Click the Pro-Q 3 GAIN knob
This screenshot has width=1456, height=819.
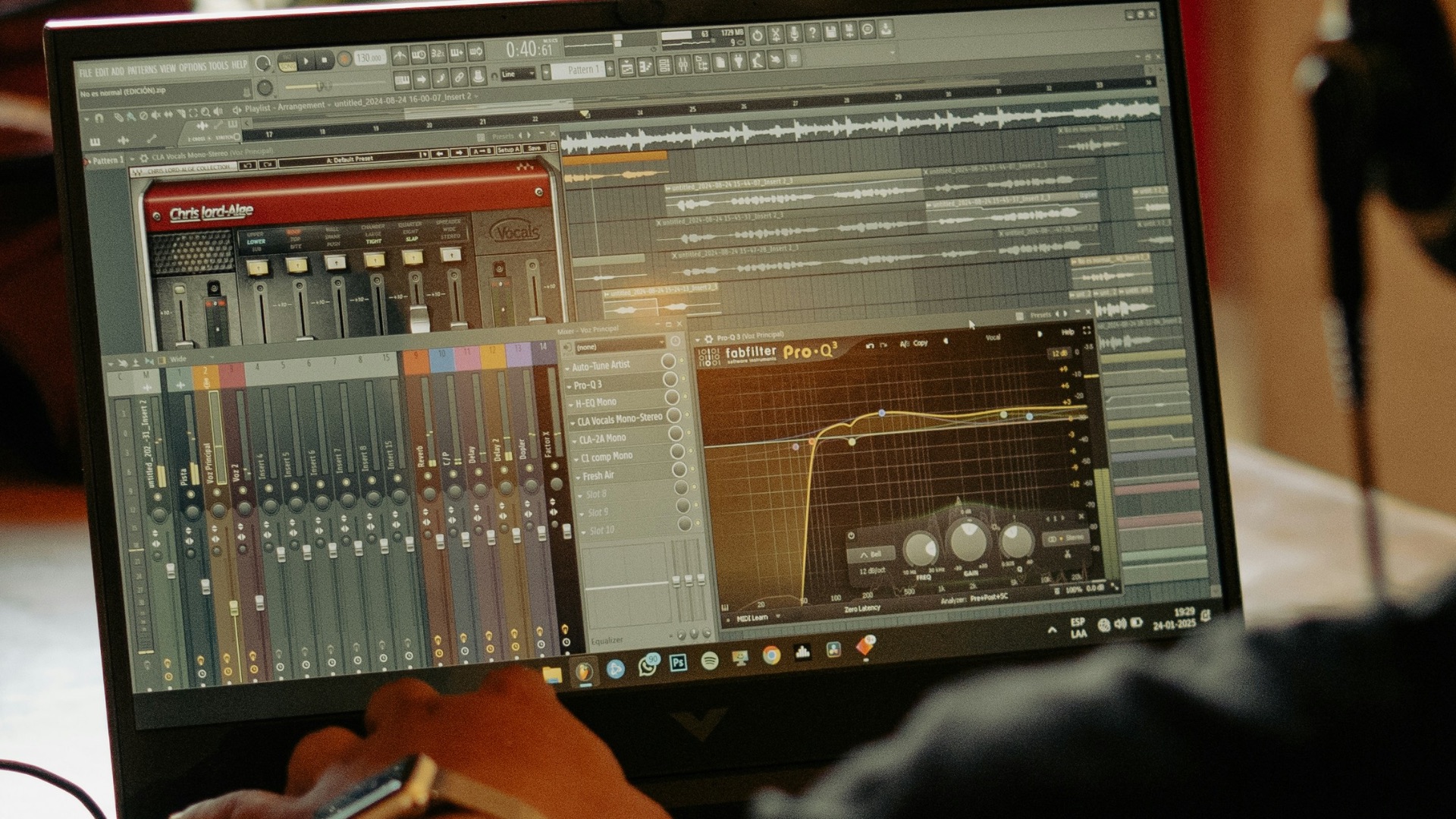click(968, 541)
